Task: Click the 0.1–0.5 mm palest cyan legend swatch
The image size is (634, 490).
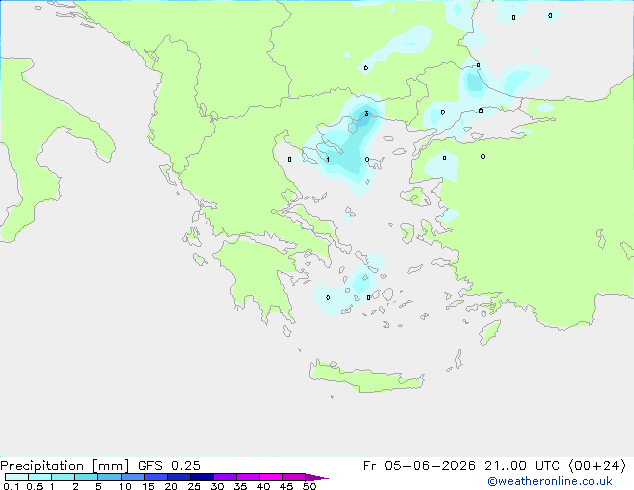Action: tap(17, 477)
